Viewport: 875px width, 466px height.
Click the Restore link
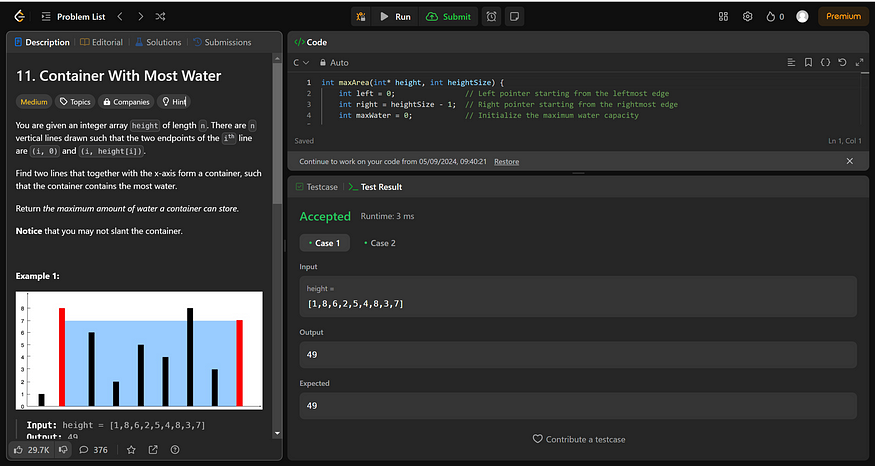pyautogui.click(x=507, y=161)
